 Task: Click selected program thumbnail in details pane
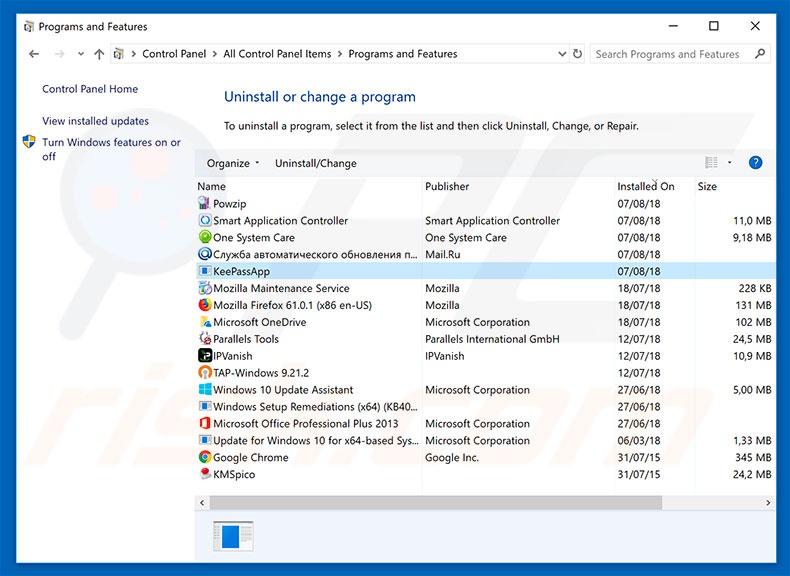(233, 536)
